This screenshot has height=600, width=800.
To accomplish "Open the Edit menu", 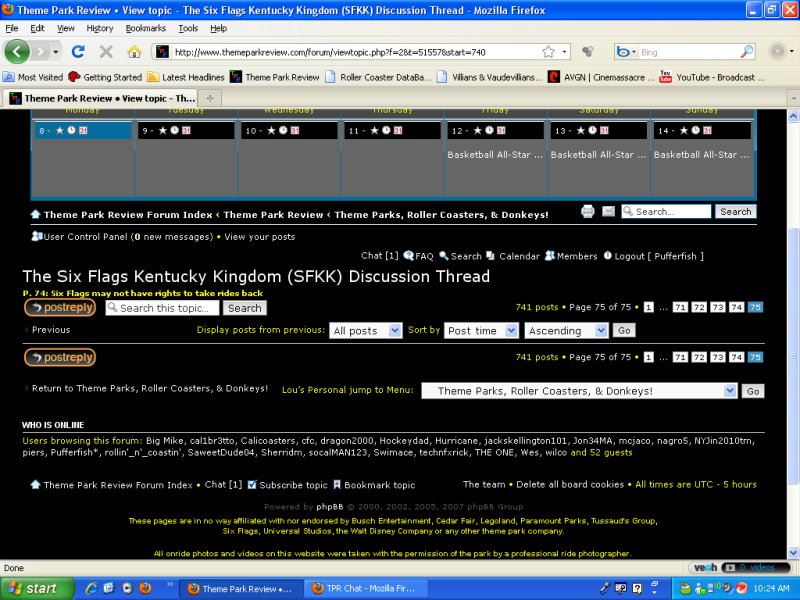I will click(x=37, y=28).
